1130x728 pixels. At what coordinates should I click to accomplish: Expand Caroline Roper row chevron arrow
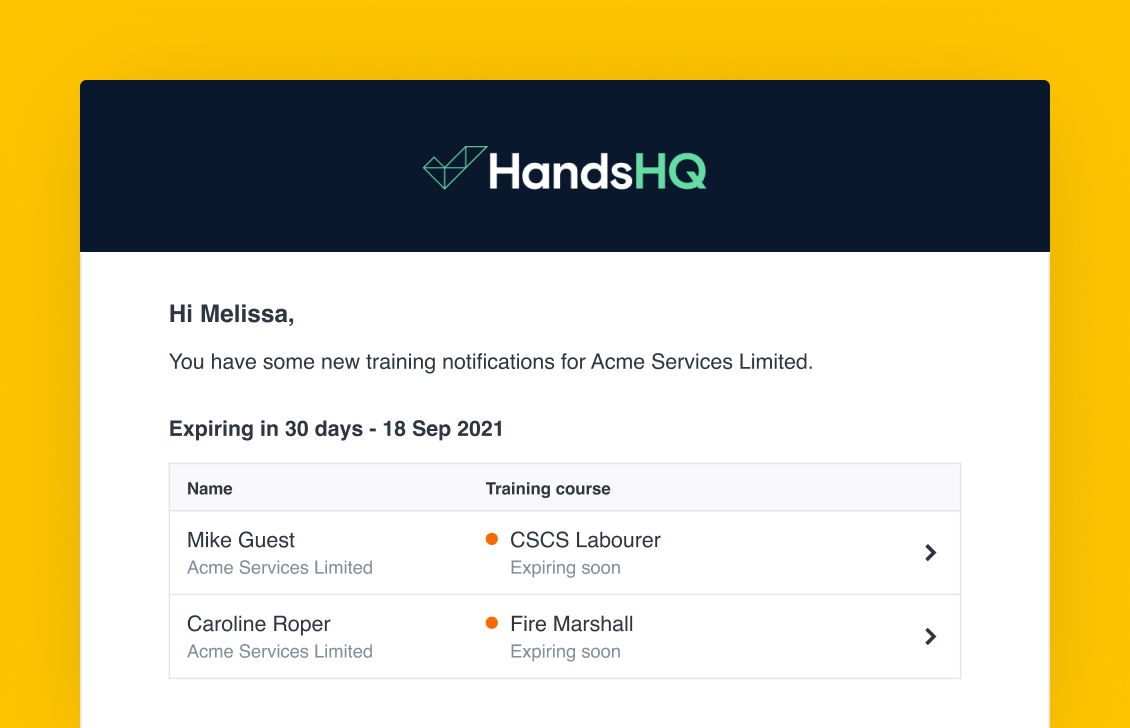[930, 637]
